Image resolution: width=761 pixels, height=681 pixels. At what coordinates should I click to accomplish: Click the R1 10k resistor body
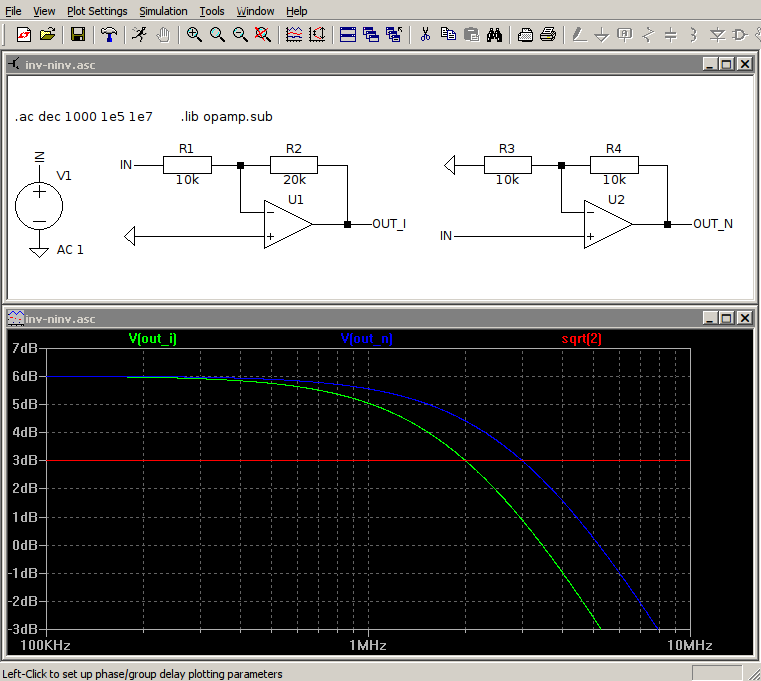(x=187, y=165)
